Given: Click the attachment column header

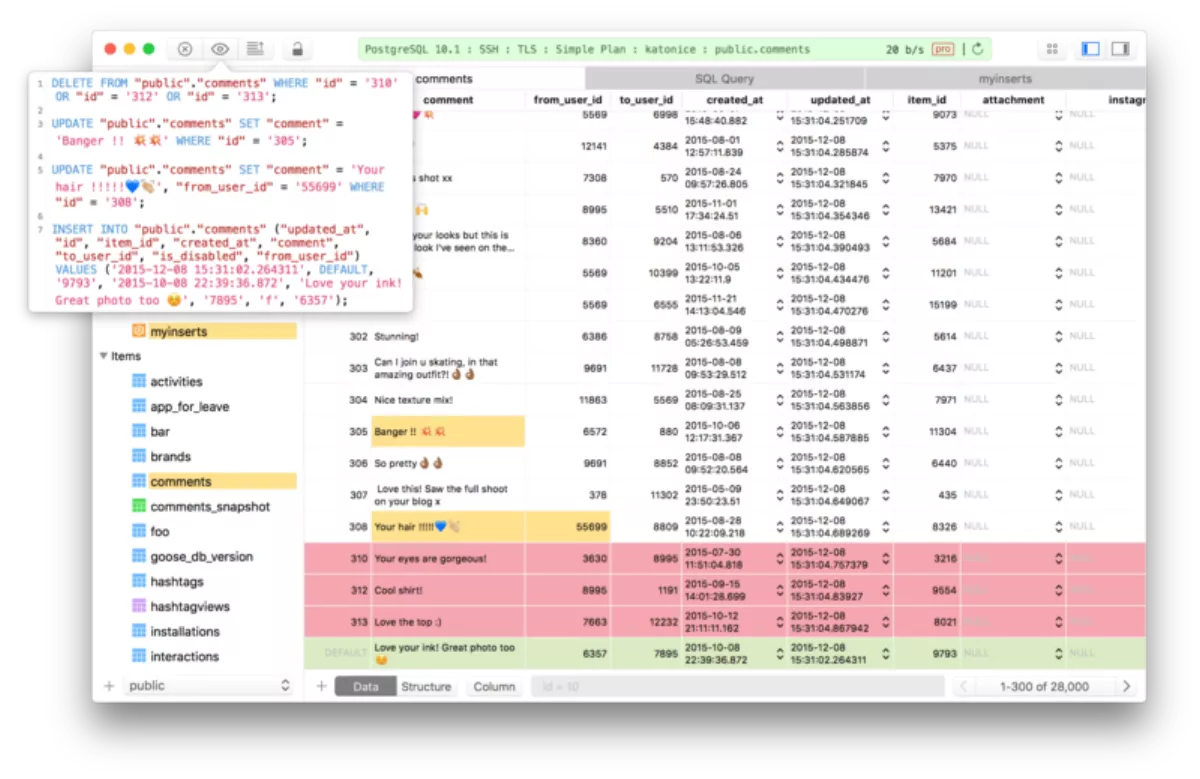Looking at the screenshot, I should point(1013,100).
